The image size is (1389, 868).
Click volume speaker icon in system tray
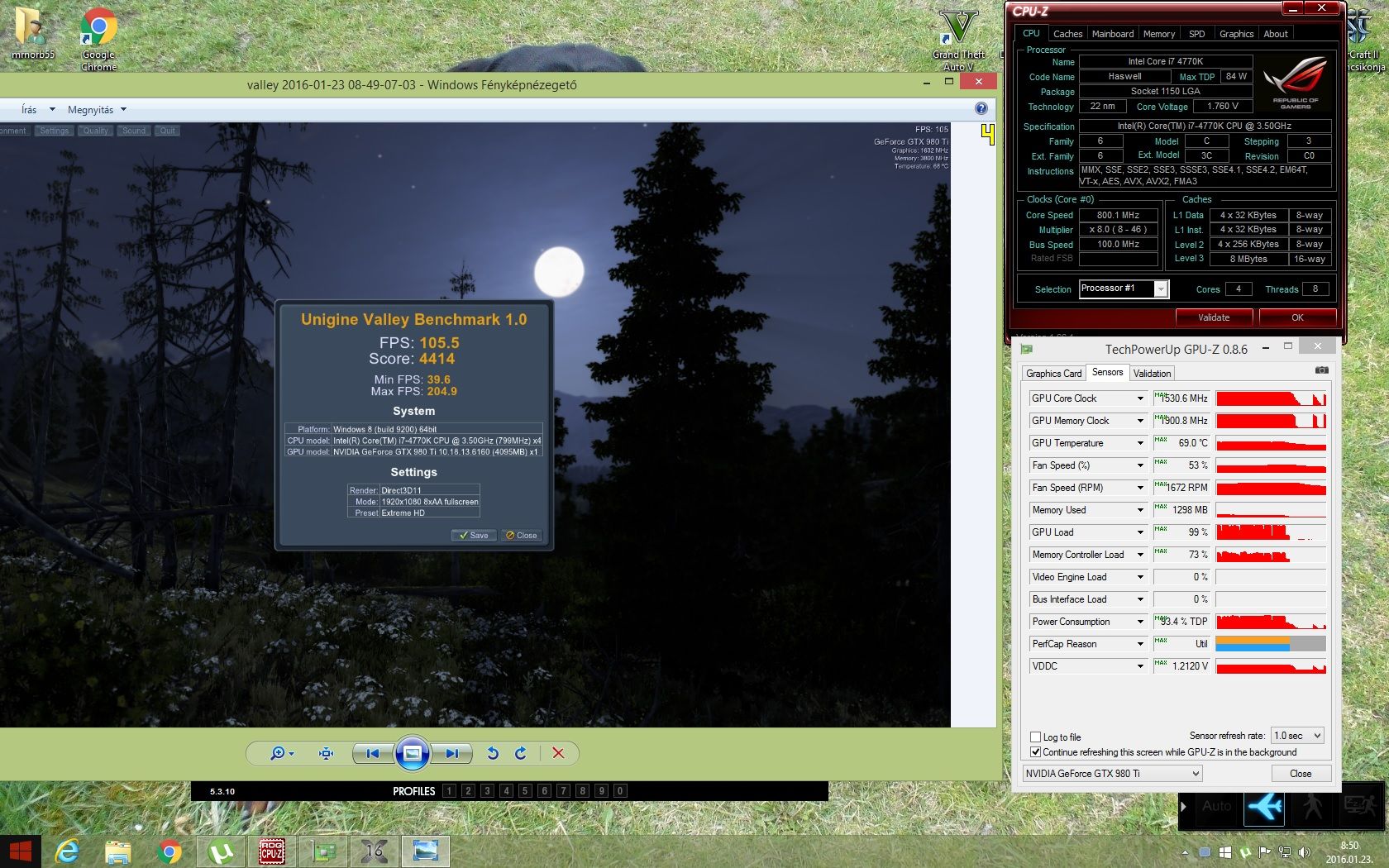point(1304,852)
